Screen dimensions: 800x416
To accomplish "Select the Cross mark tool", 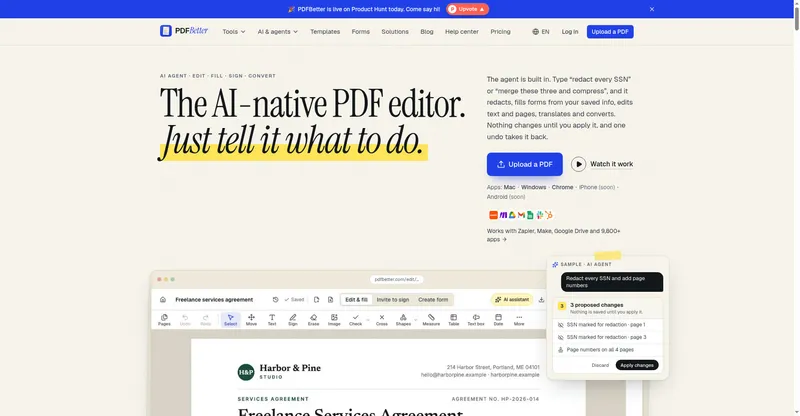I will coord(382,320).
